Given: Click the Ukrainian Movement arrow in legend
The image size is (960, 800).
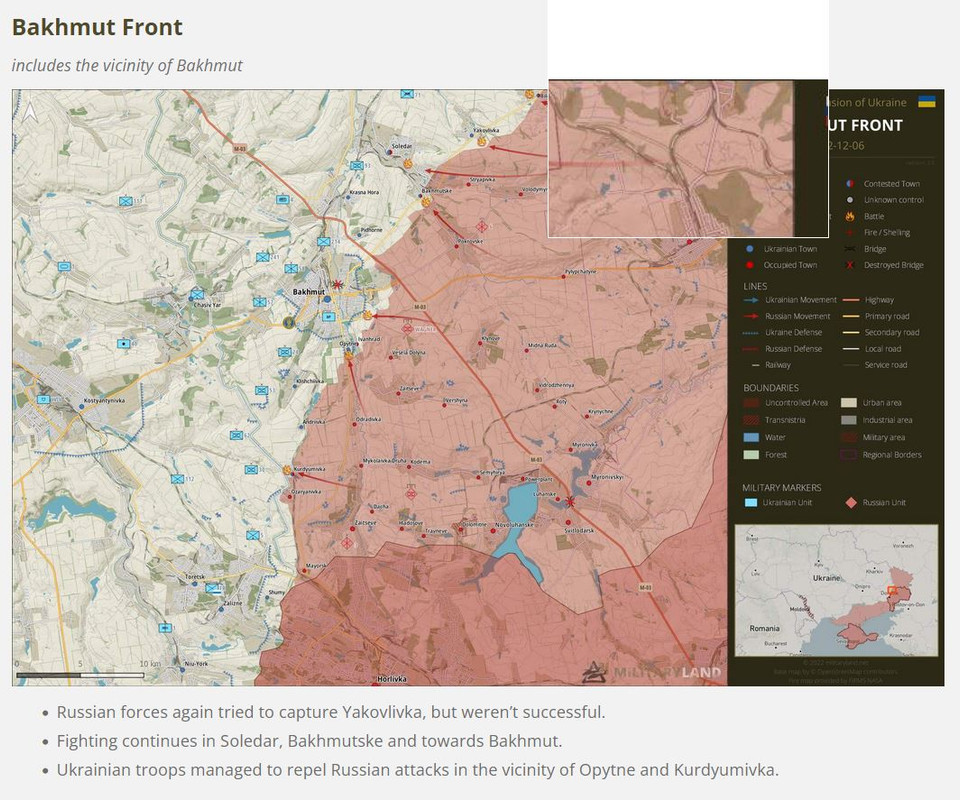Looking at the screenshot, I should [x=751, y=300].
